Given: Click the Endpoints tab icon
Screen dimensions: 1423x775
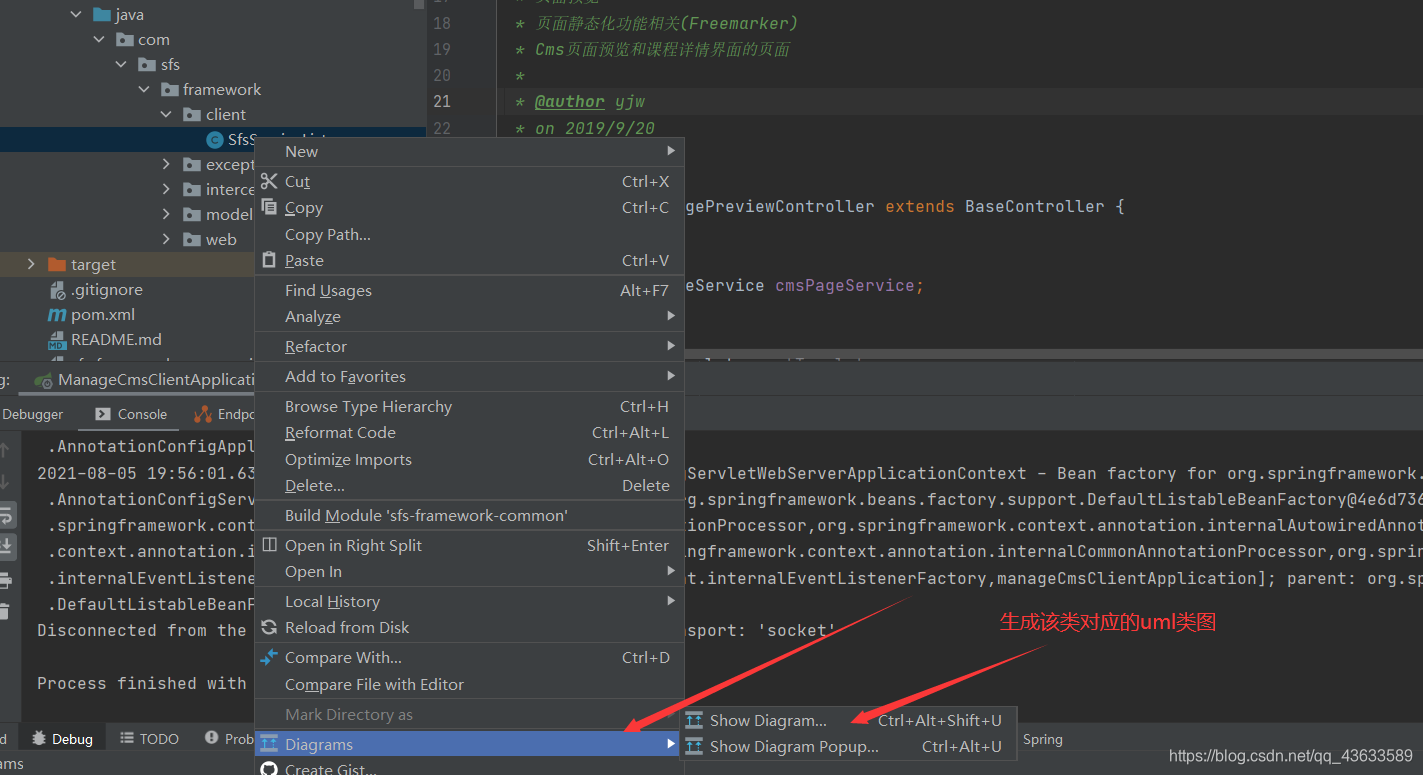Looking at the screenshot, I should (x=203, y=414).
